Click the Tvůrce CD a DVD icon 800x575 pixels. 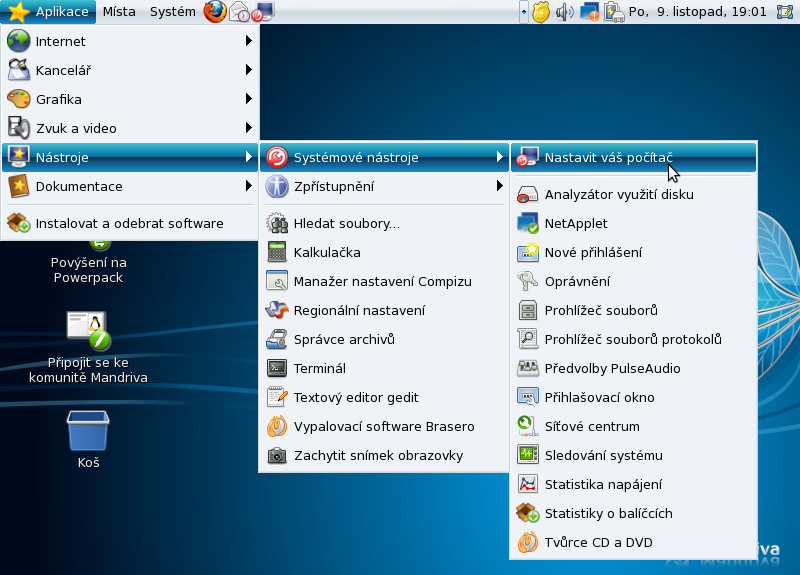tap(528, 542)
